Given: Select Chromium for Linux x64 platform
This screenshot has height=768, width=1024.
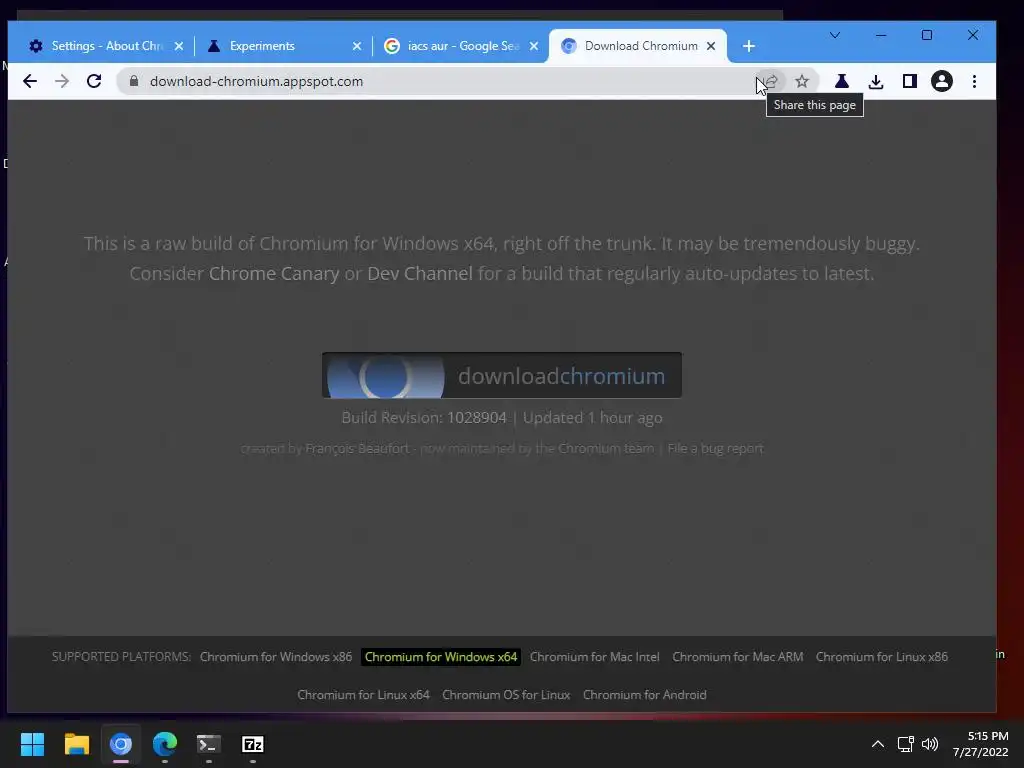Looking at the screenshot, I should tap(363, 695).
